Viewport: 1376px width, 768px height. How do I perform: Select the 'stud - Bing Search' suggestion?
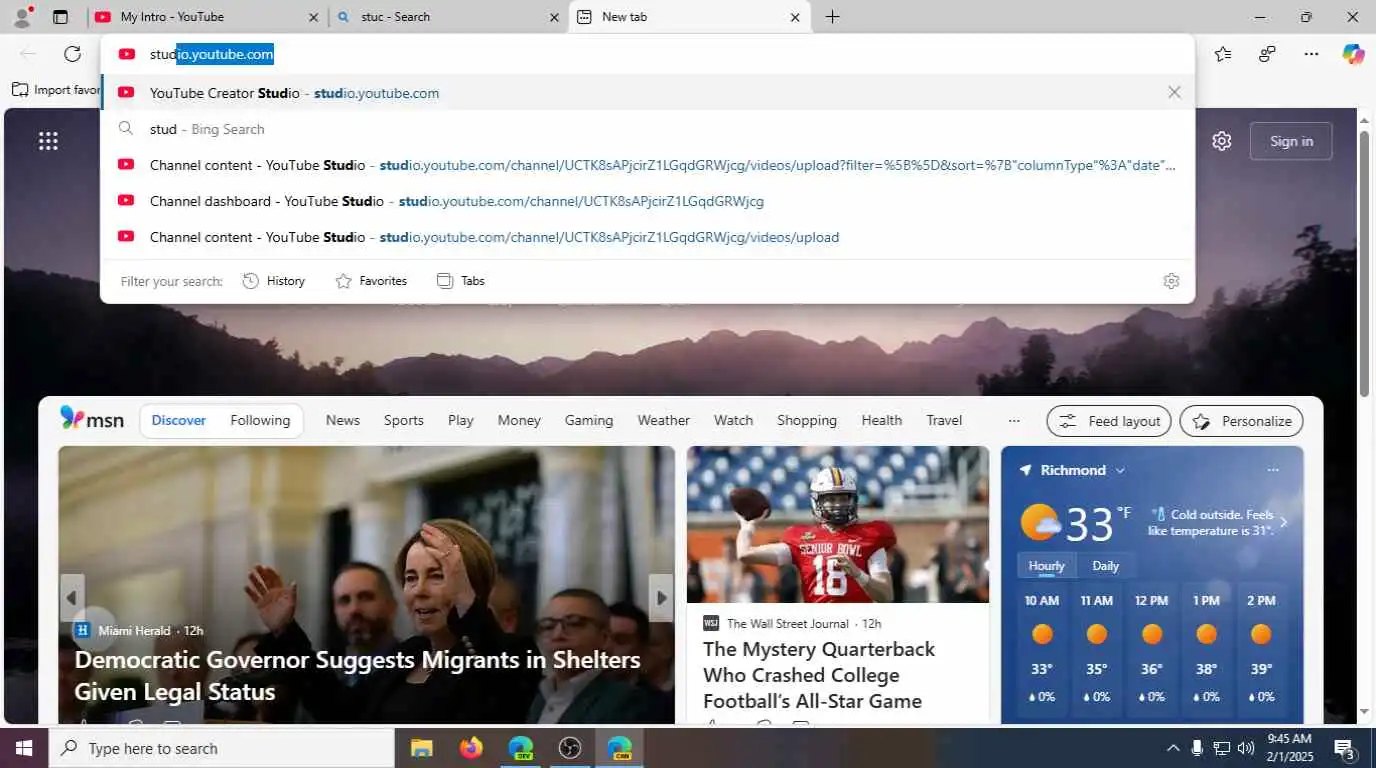[x=647, y=129]
